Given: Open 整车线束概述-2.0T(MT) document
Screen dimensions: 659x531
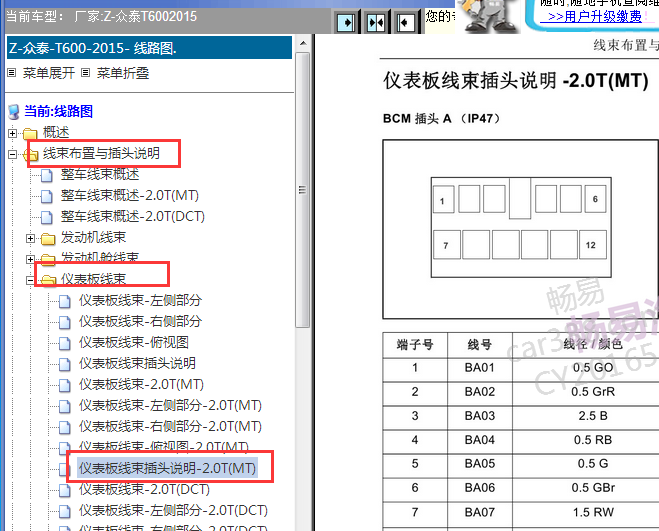Looking at the screenshot, I should pyautogui.click(x=129, y=195).
